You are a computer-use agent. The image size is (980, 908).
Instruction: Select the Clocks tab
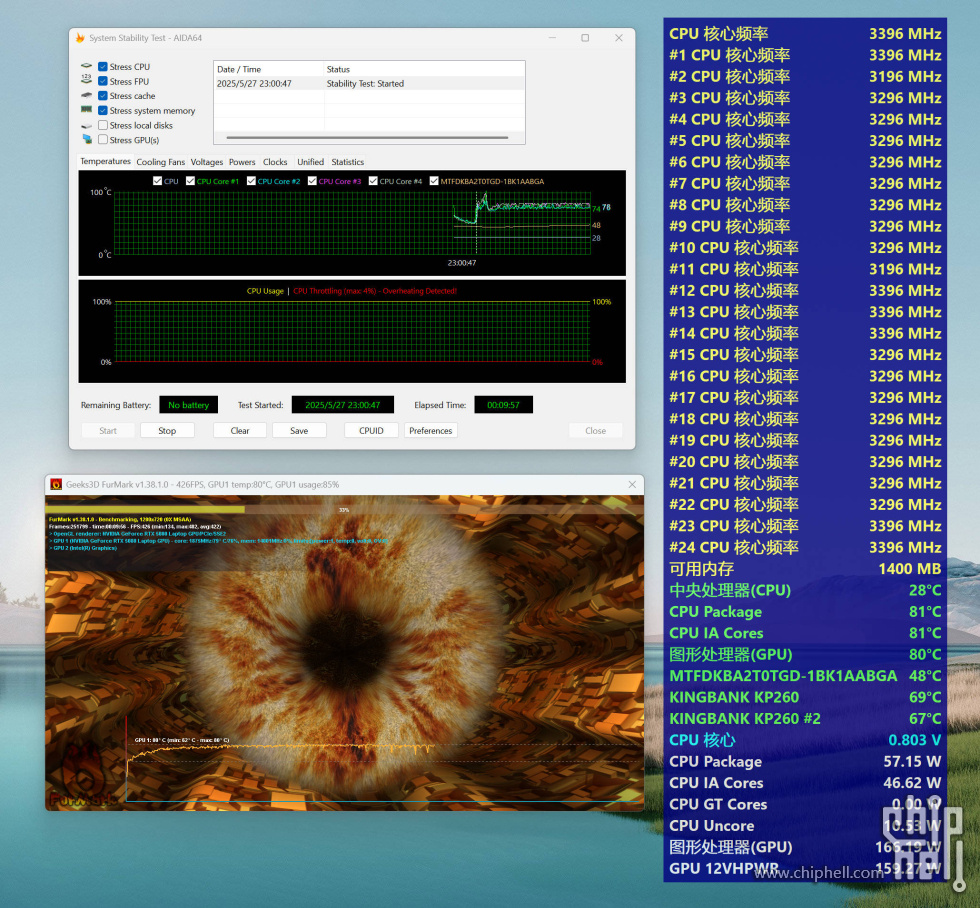[275, 162]
